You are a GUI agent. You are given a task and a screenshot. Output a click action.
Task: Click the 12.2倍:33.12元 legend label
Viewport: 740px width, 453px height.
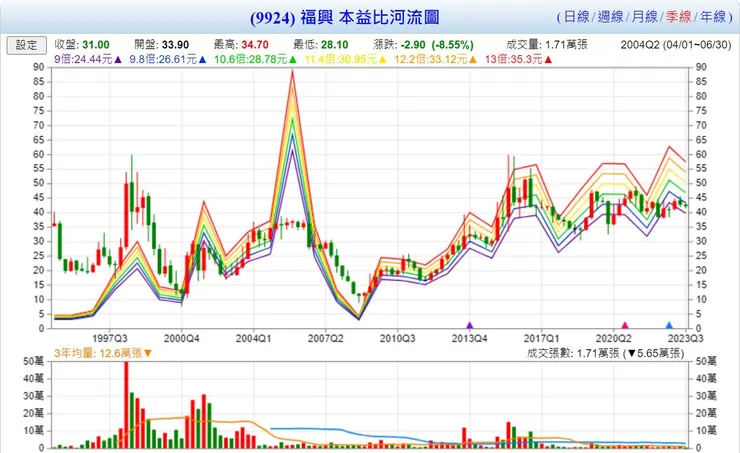click(431, 59)
